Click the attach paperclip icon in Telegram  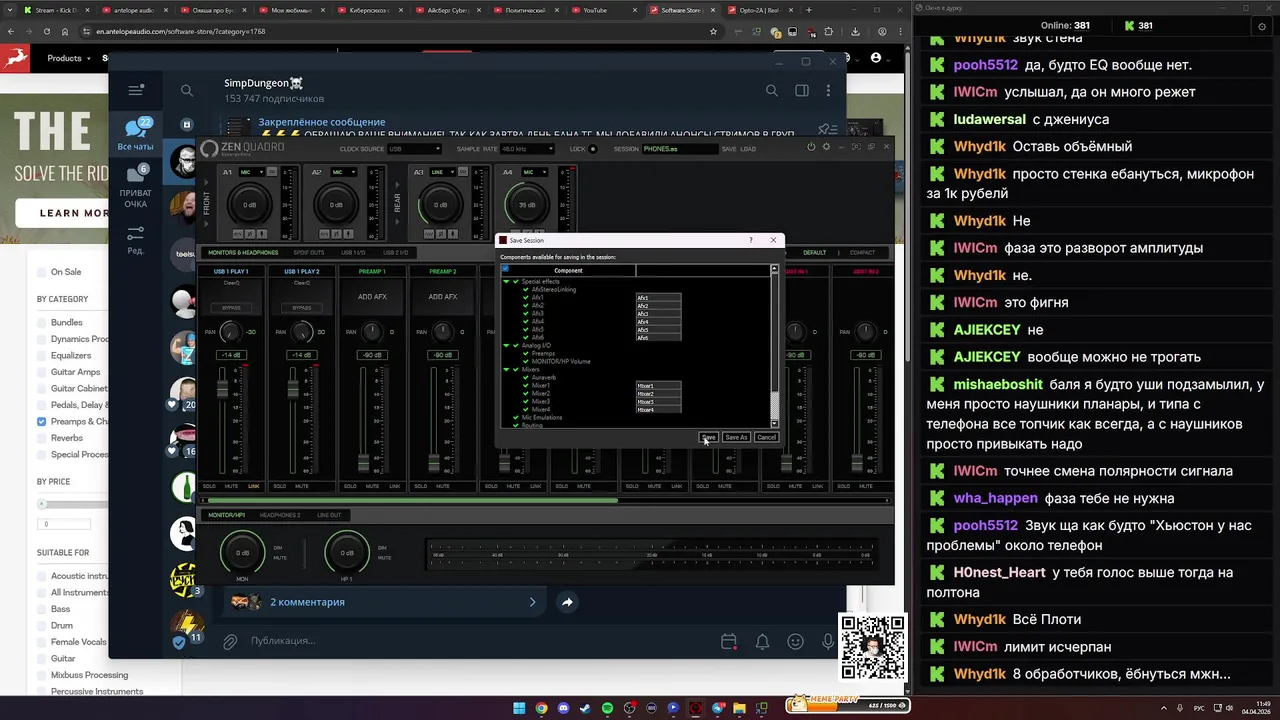pyautogui.click(x=230, y=641)
